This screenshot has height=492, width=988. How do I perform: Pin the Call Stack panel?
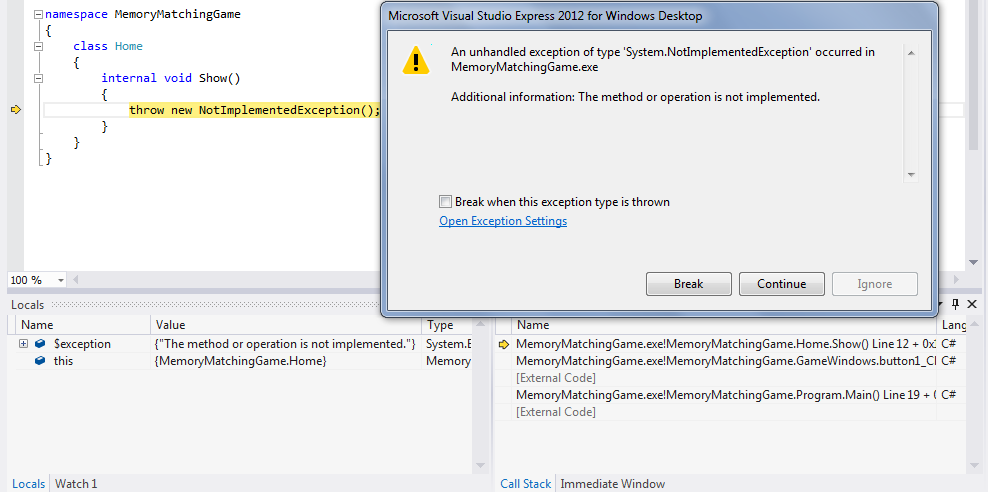955,304
